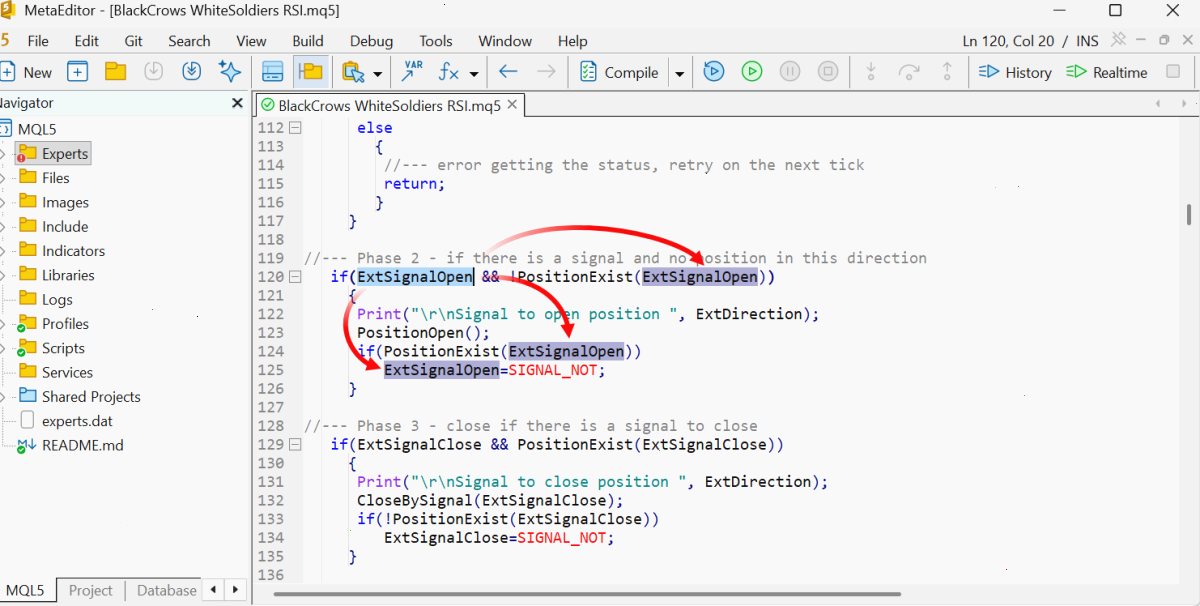Click the VAR arrow icon

click(412, 72)
